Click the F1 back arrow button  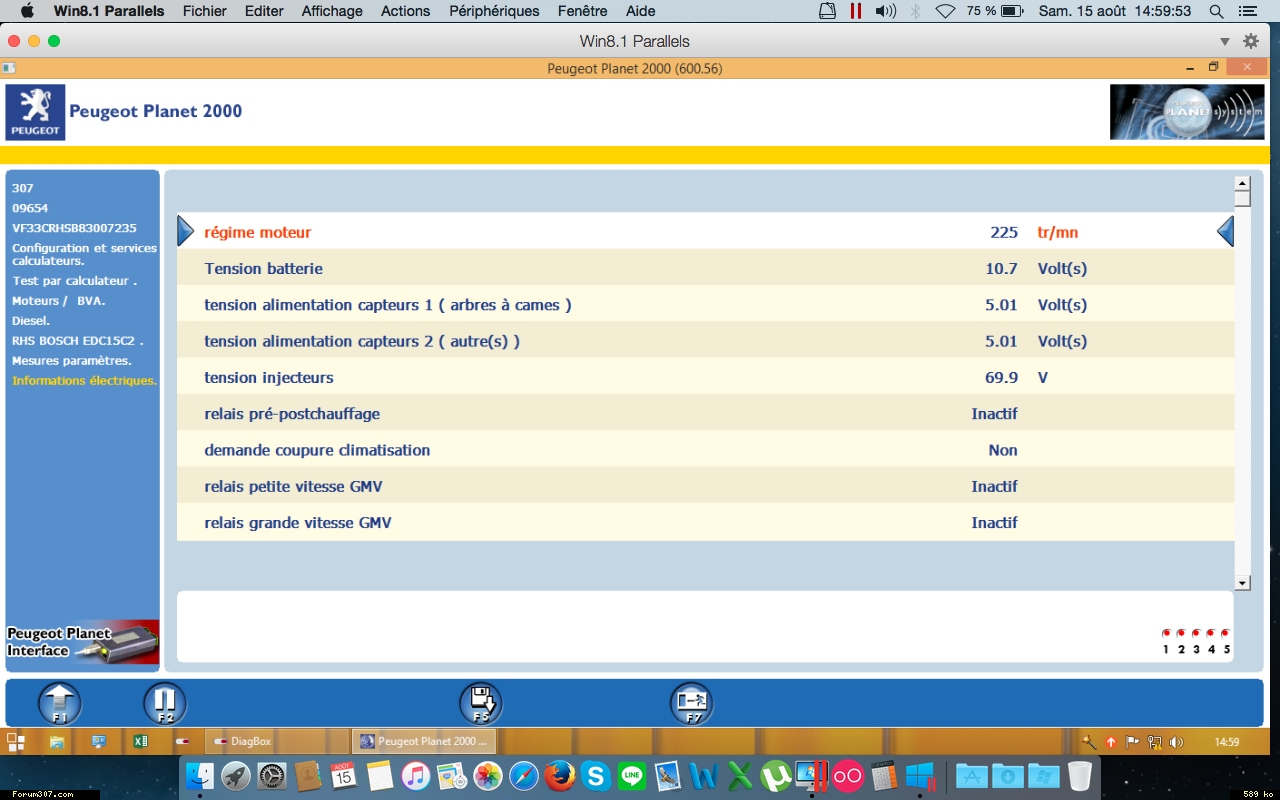(60, 703)
